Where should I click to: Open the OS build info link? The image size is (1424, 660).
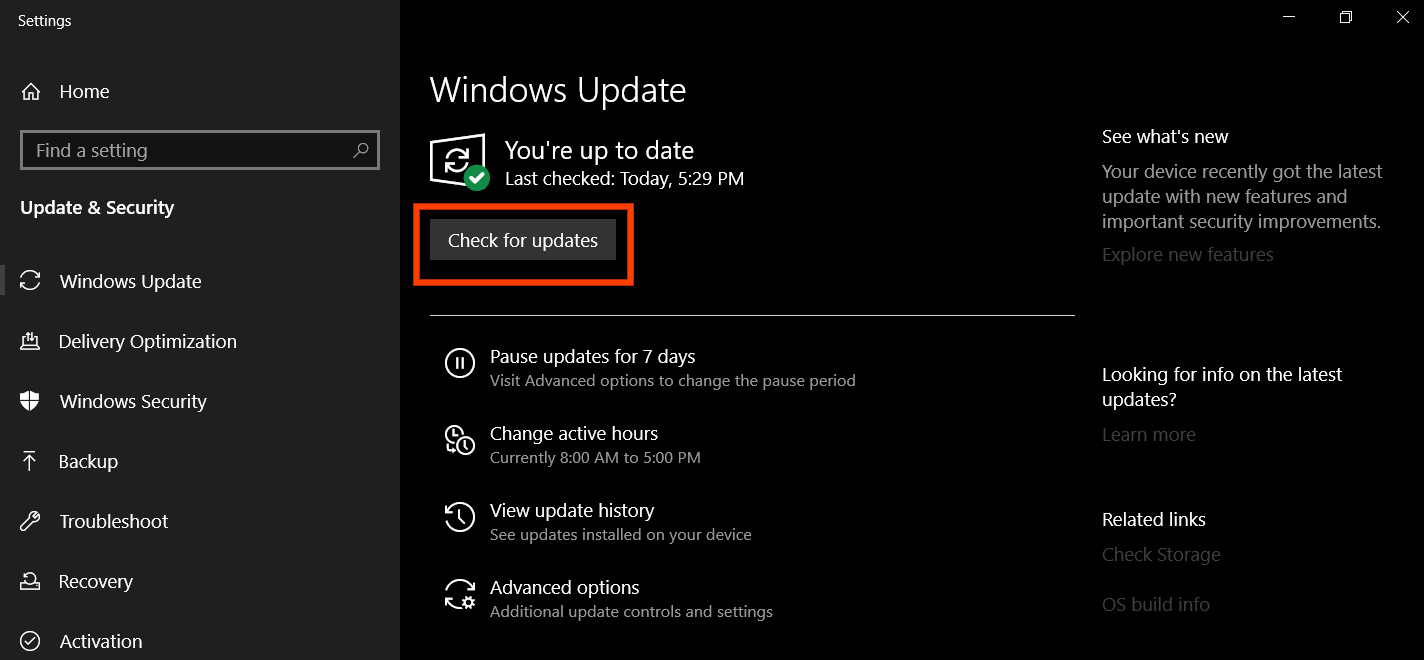[1155, 605]
